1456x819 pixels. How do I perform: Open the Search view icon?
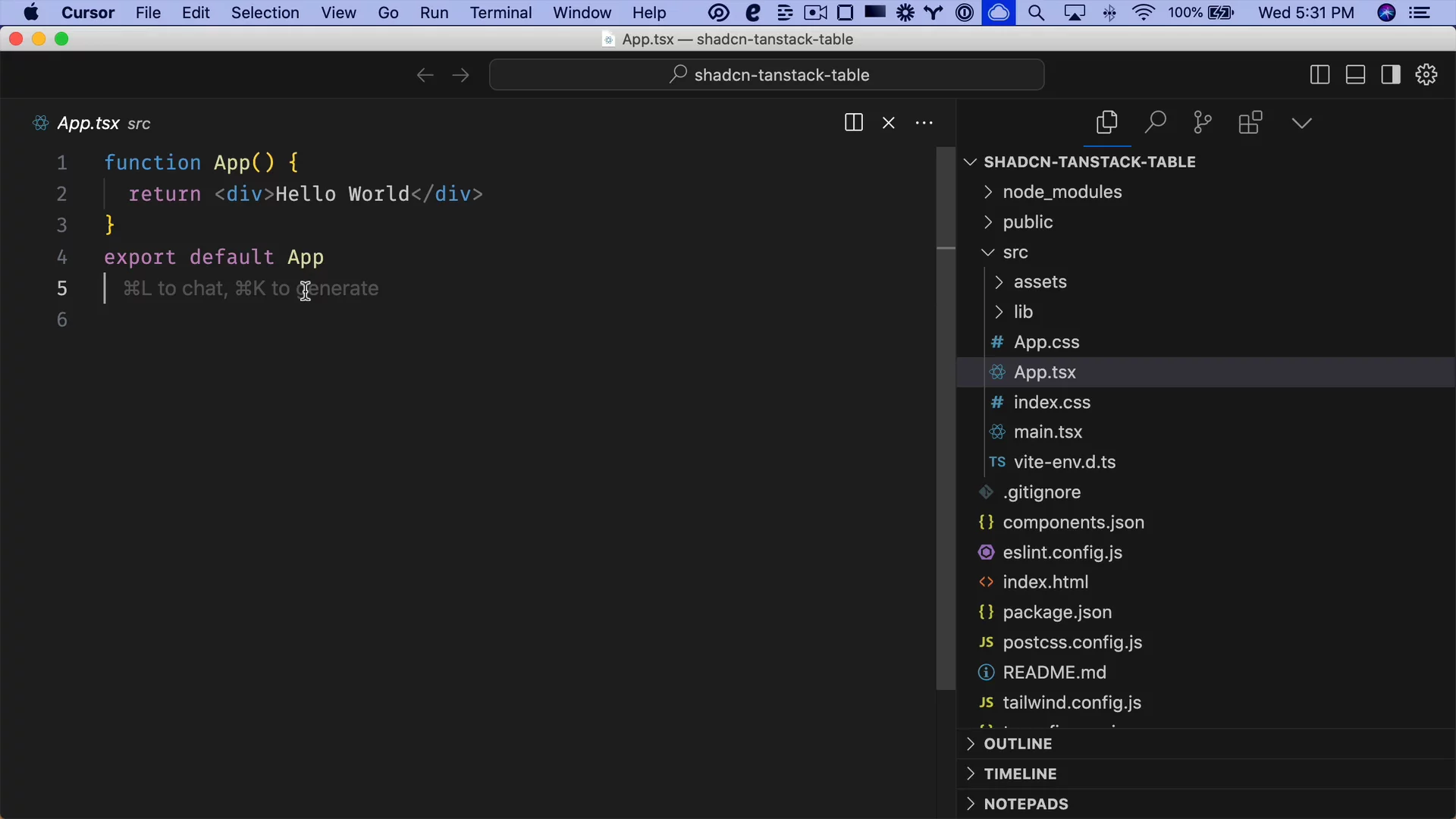[1155, 123]
